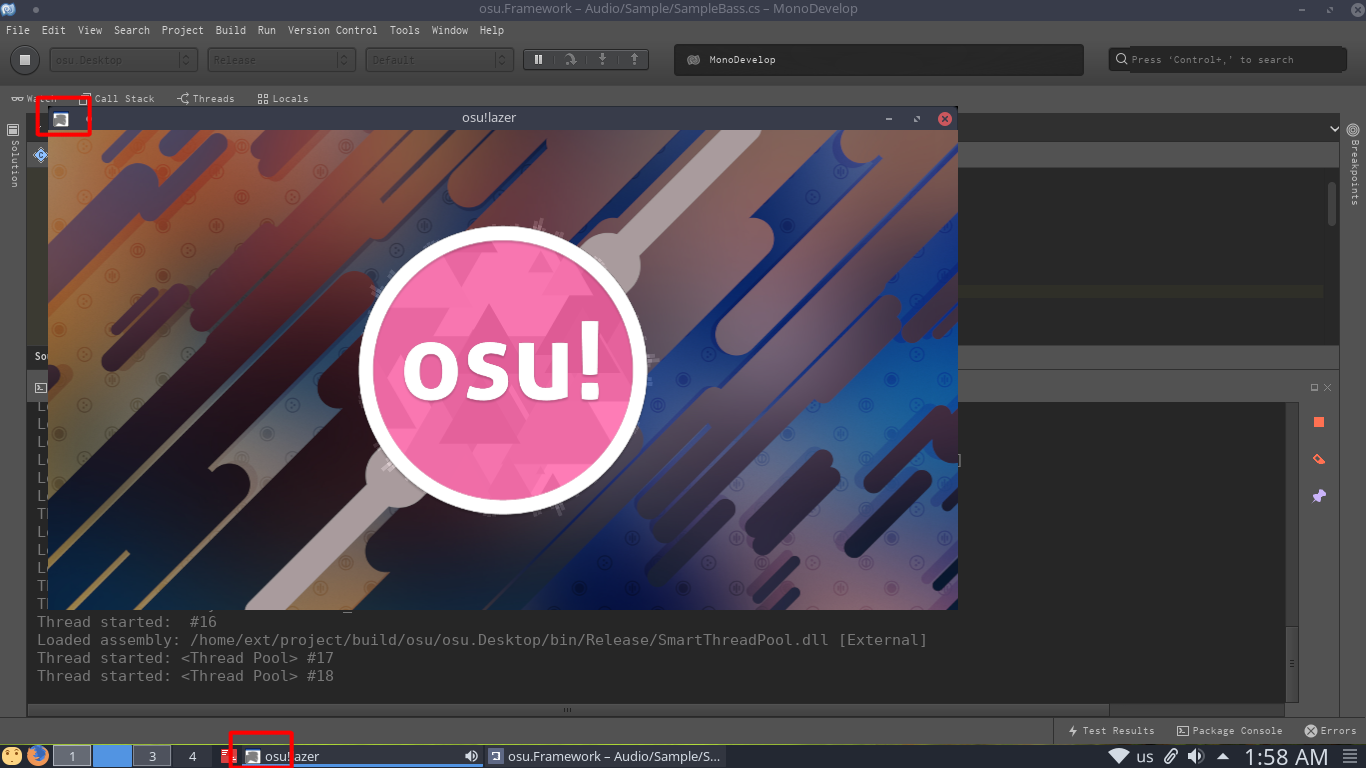Viewport: 1366px width, 768px height.
Task: Switch to workspace 4 in the taskbar
Action: pos(192,756)
